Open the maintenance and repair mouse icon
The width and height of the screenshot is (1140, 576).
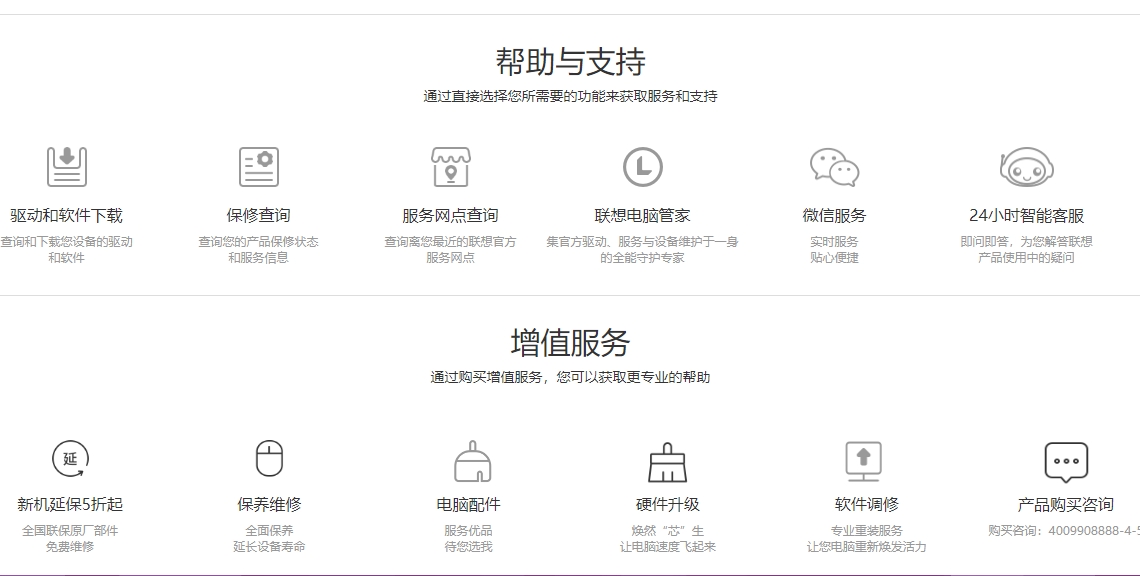270,459
